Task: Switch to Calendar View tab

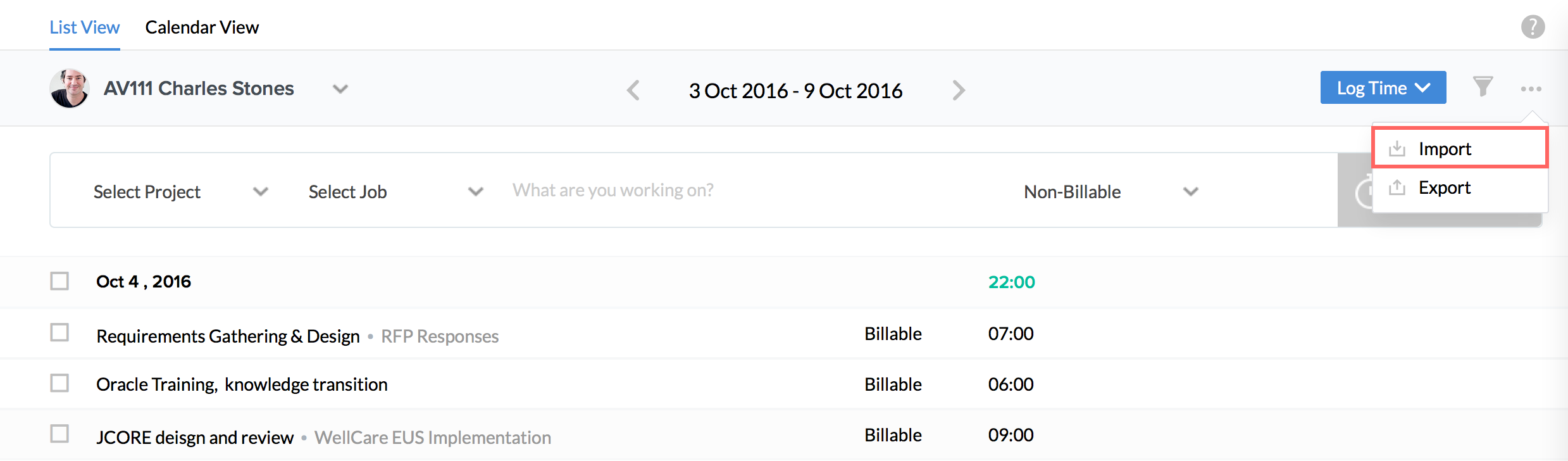Action: point(202,27)
